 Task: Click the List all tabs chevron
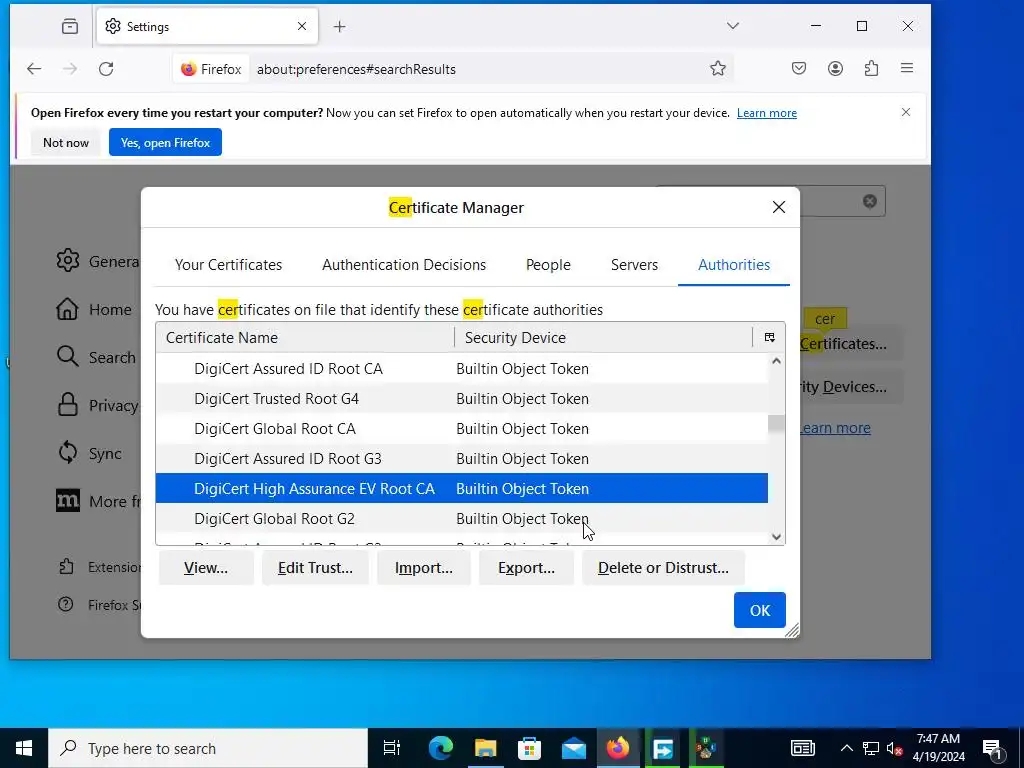(x=733, y=26)
